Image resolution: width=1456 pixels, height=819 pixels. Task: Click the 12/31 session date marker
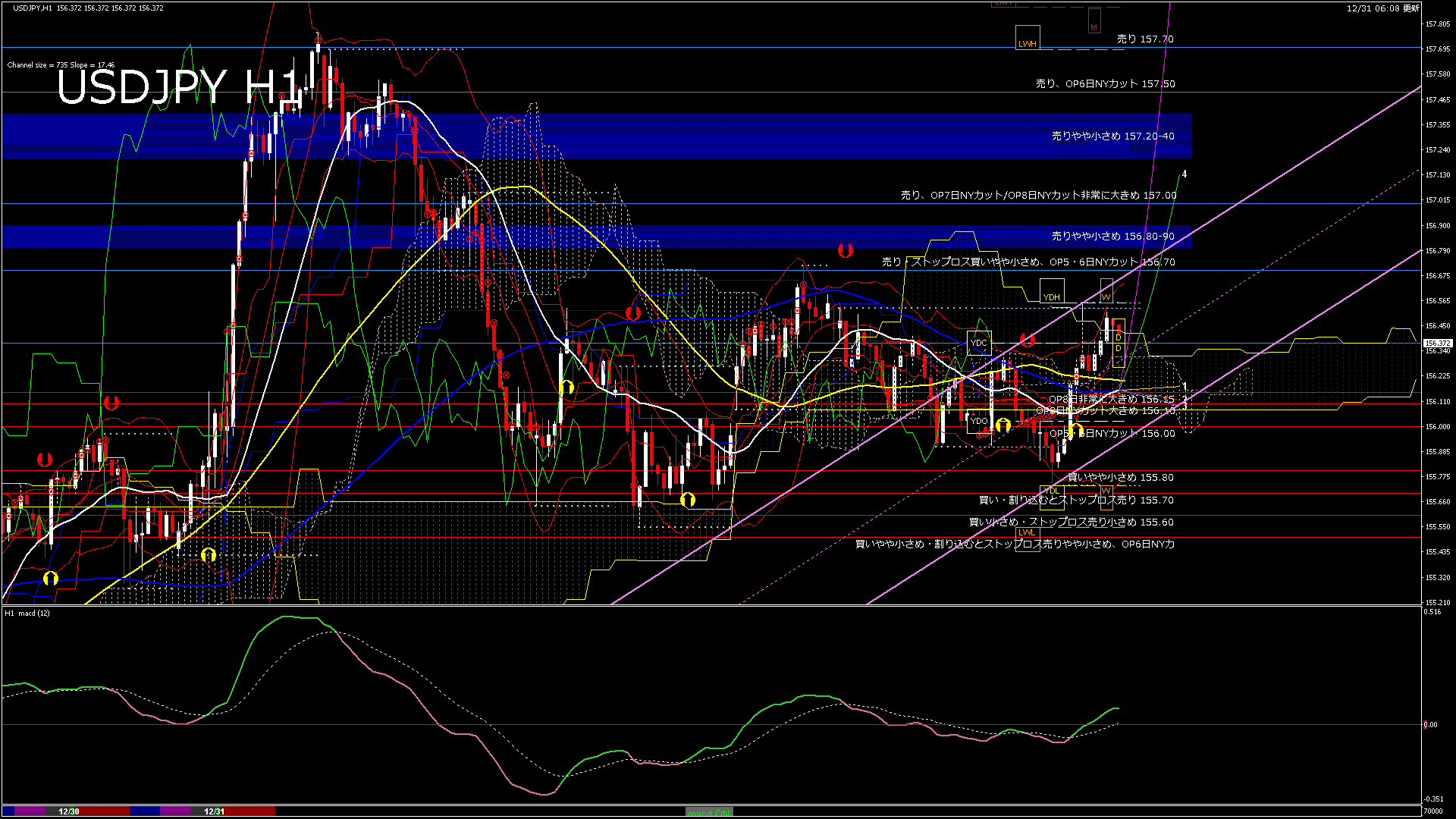click(214, 811)
